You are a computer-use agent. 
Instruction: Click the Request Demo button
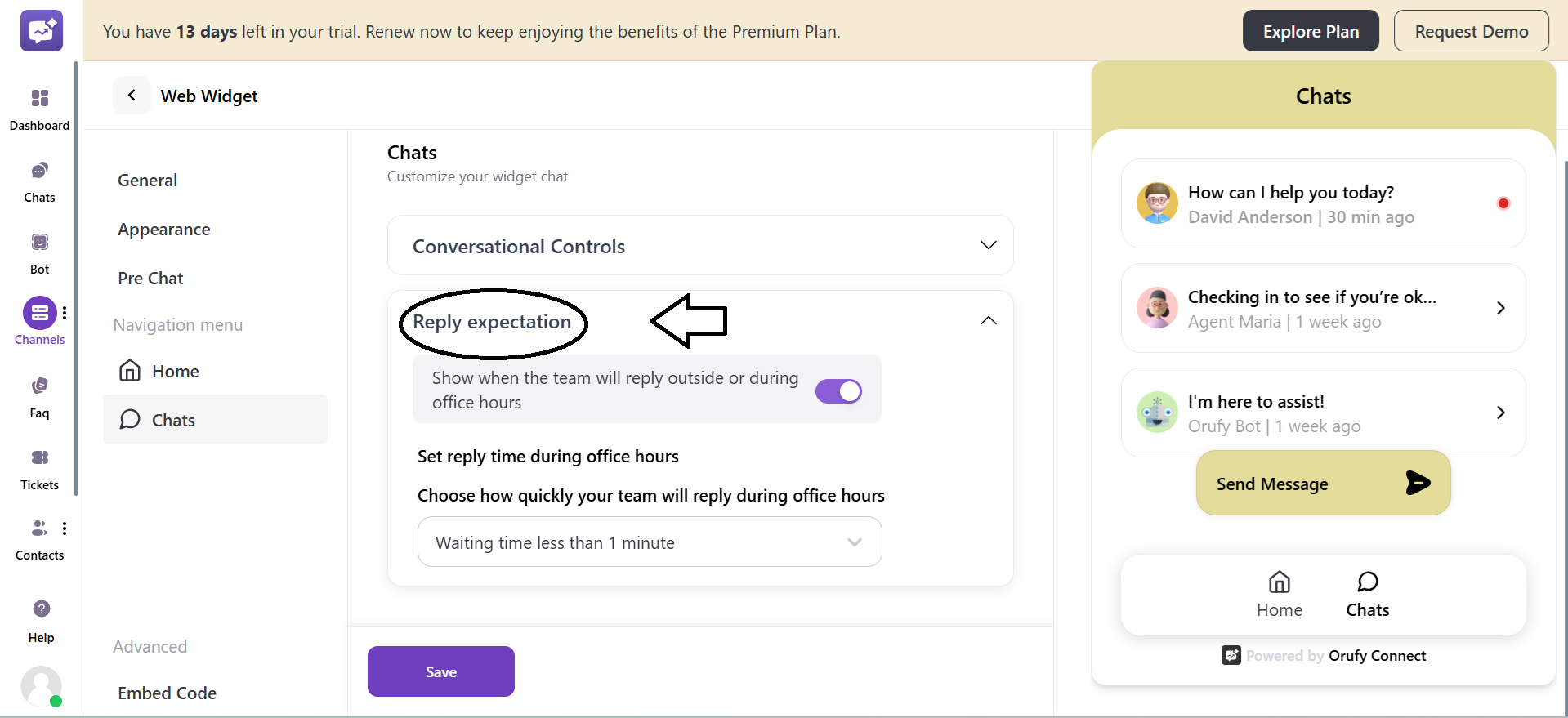click(x=1472, y=30)
